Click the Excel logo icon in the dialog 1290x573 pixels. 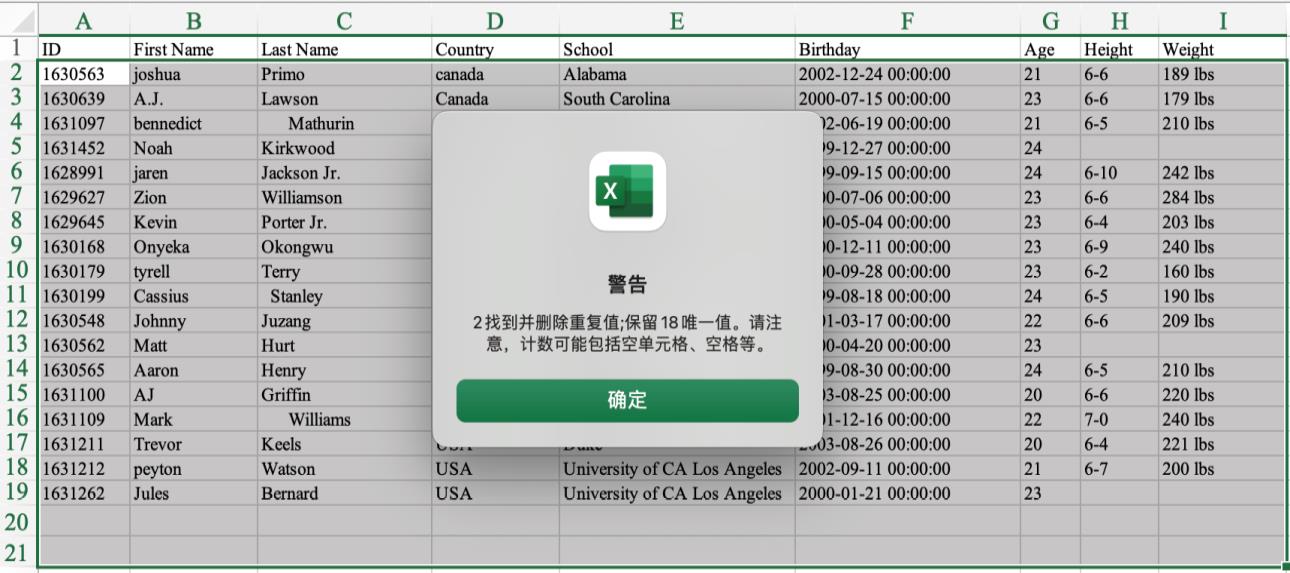coord(627,191)
